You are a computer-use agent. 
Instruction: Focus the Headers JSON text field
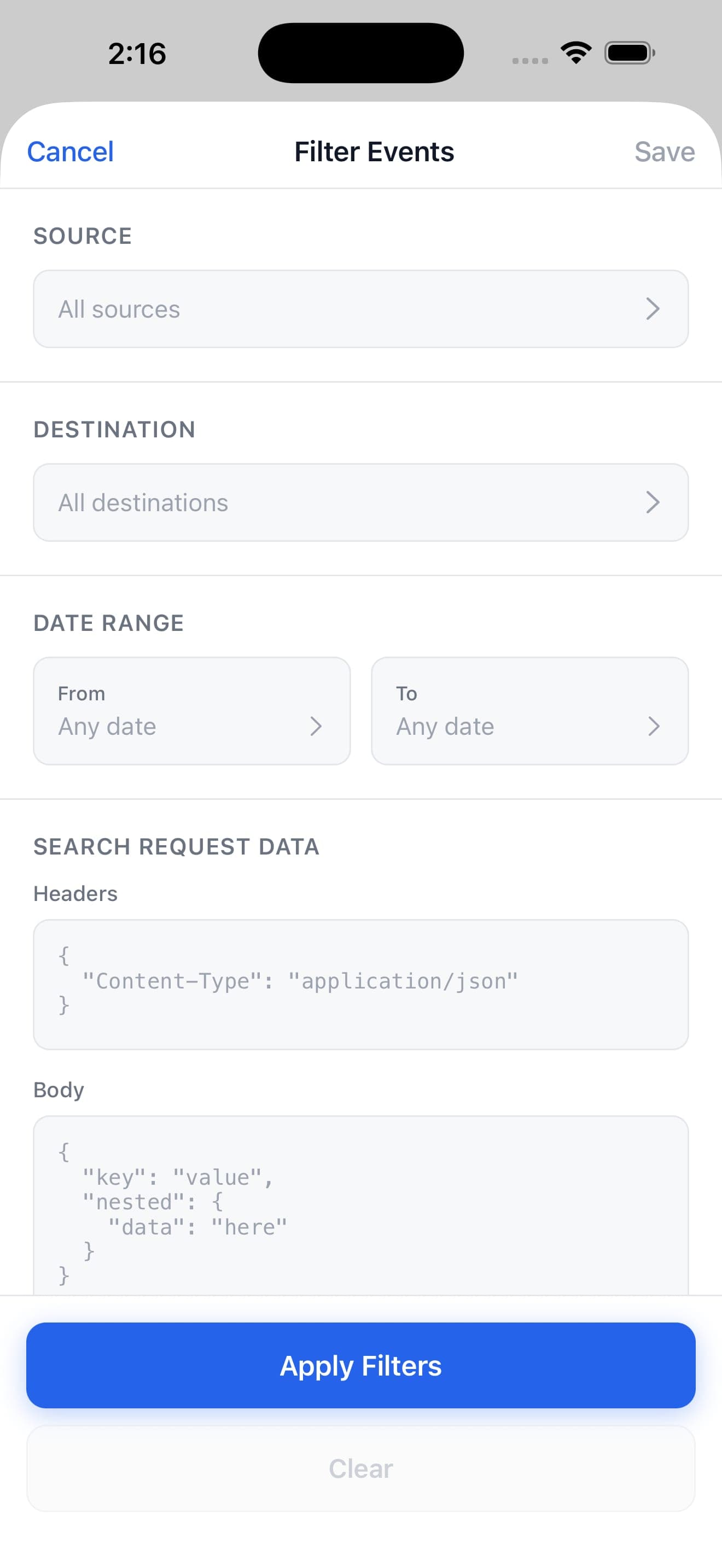[361, 985]
